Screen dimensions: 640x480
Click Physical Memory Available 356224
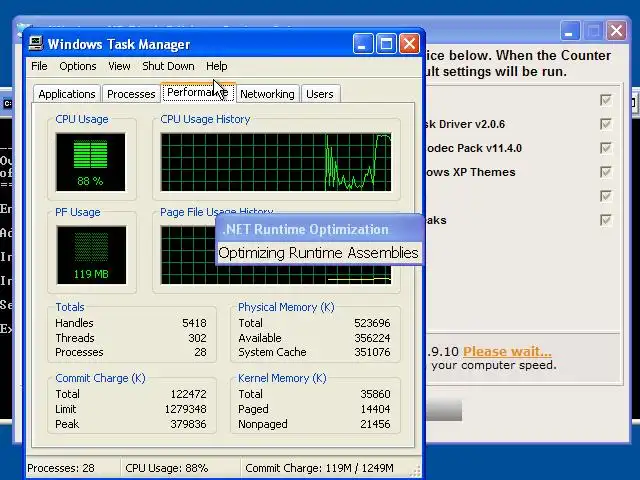pyautogui.click(x=372, y=338)
